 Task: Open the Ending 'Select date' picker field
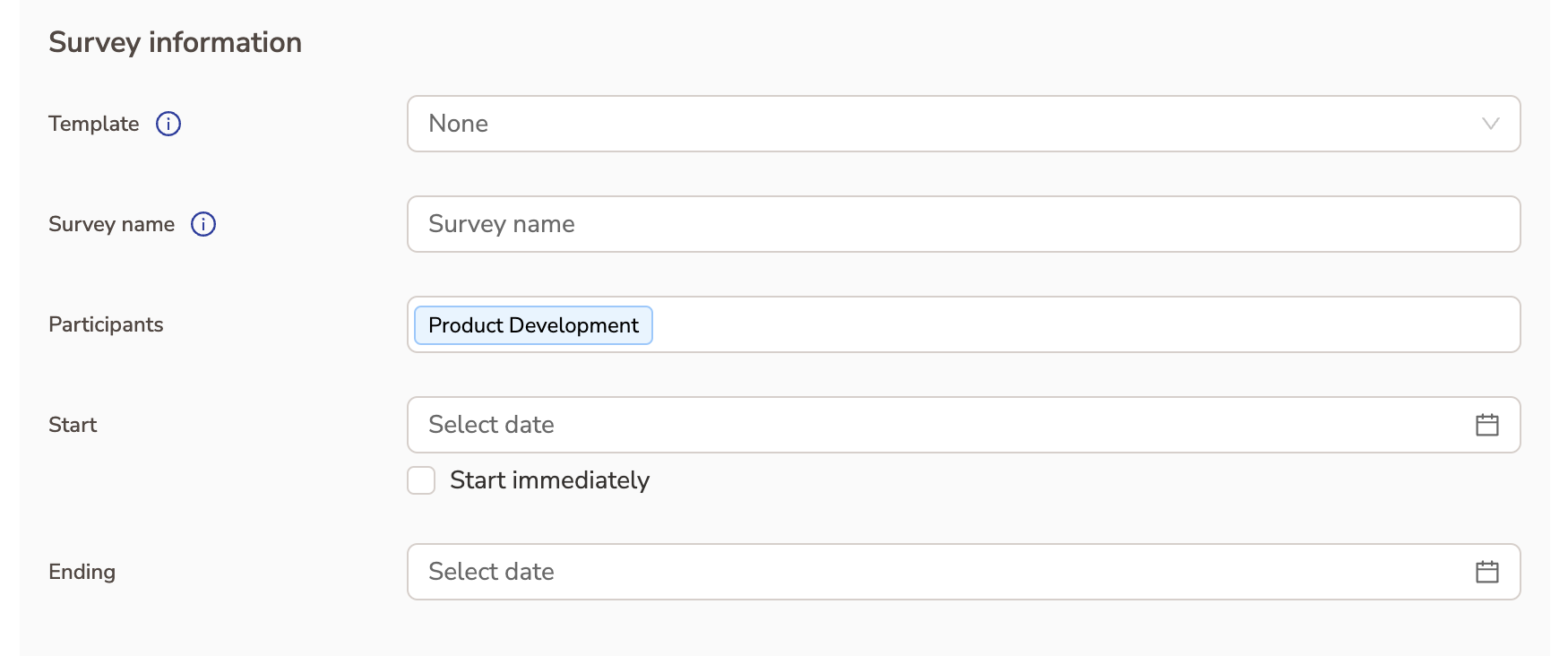point(896,572)
